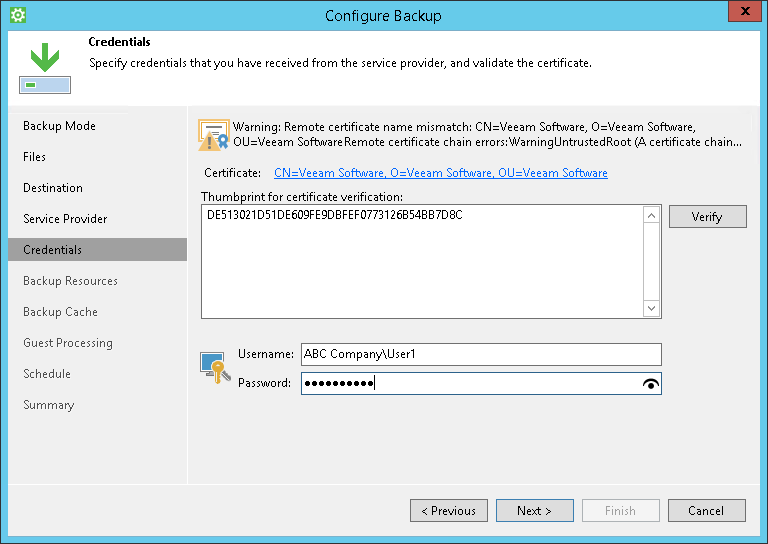Click the gear icon in the title bar
This screenshot has height=544, width=768.
[x=16, y=15]
